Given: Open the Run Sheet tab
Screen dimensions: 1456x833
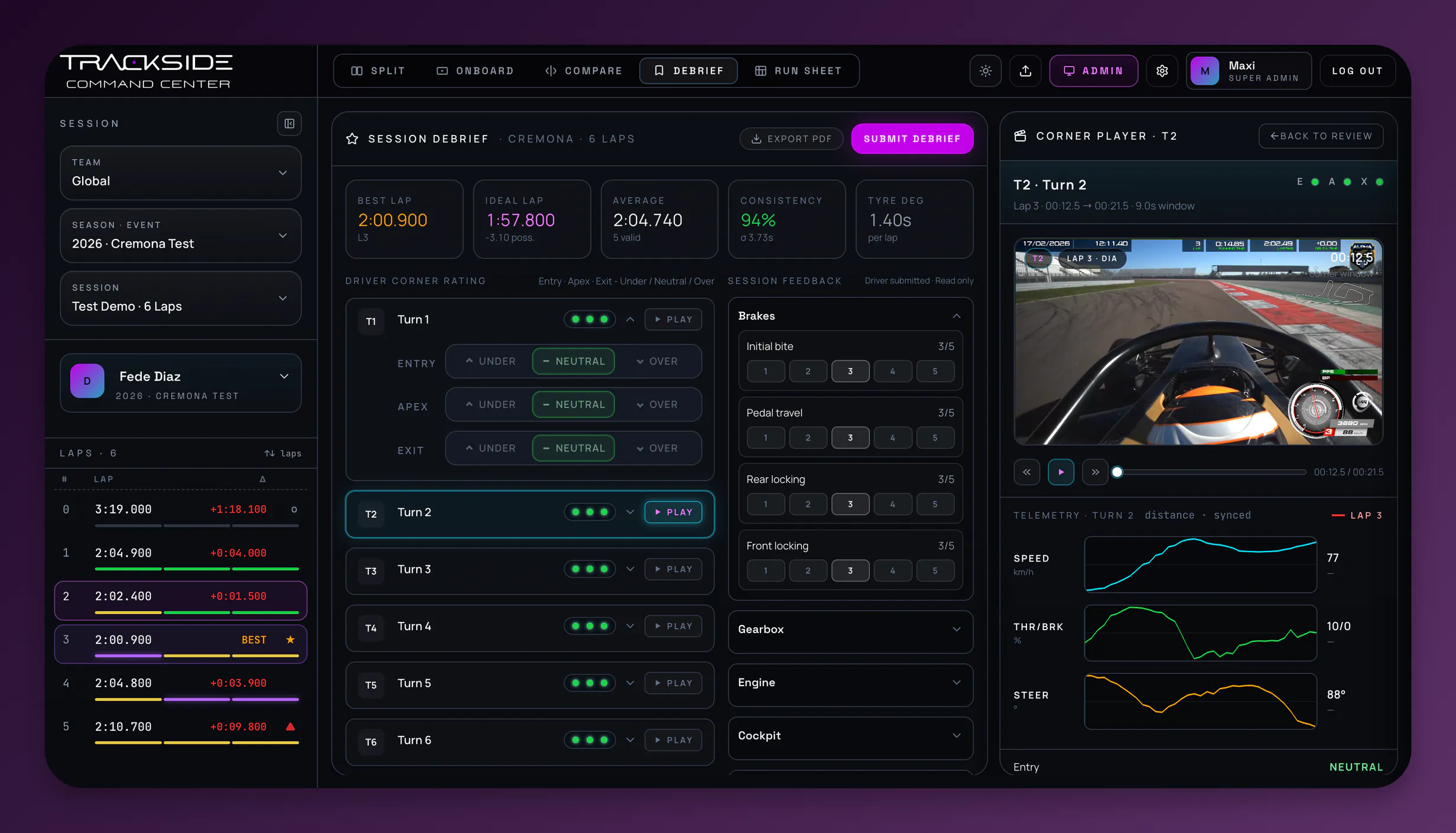Looking at the screenshot, I should [798, 71].
